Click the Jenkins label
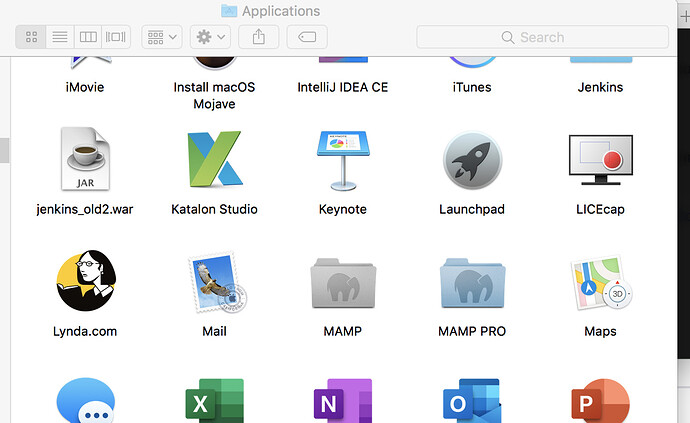The image size is (690, 423). [x=600, y=87]
